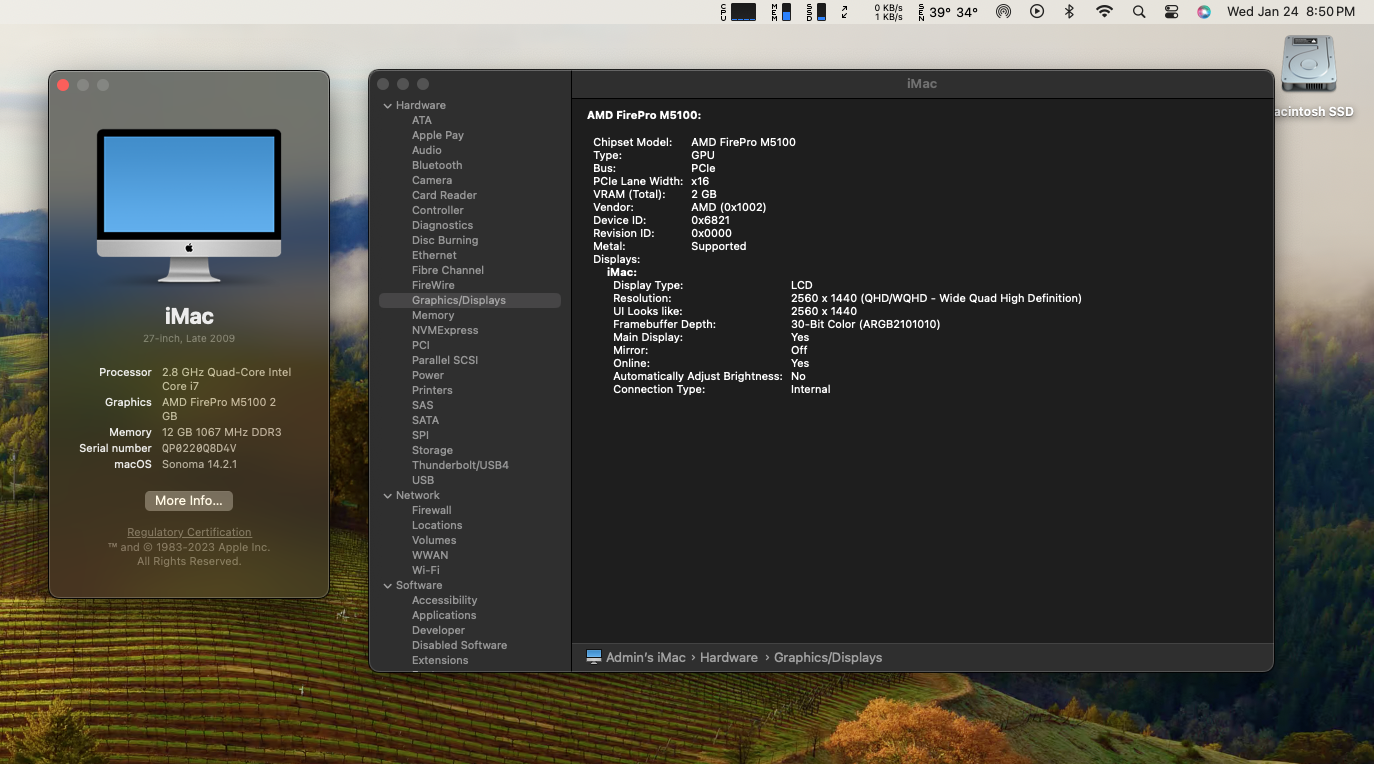Select Storage in the hardware list
This screenshot has width=1374, height=764.
click(x=432, y=450)
